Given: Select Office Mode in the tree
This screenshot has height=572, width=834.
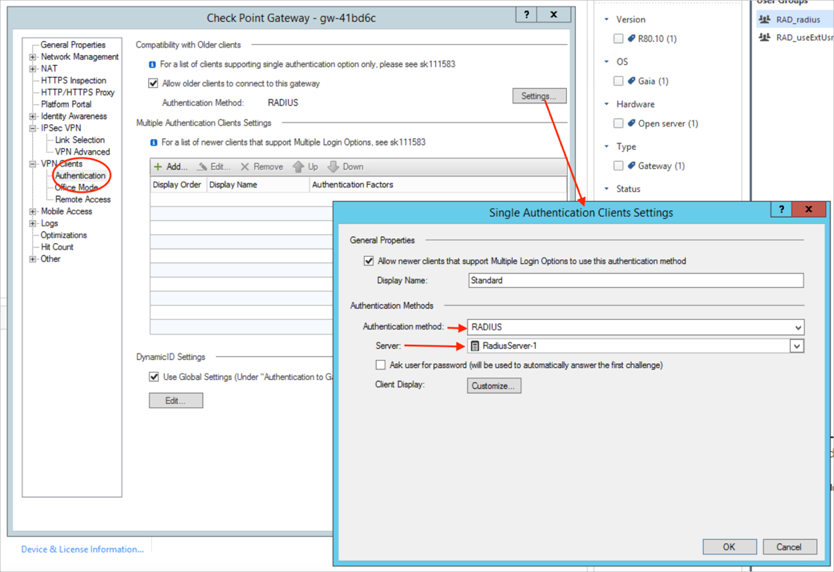Looking at the screenshot, I should click(76, 188).
